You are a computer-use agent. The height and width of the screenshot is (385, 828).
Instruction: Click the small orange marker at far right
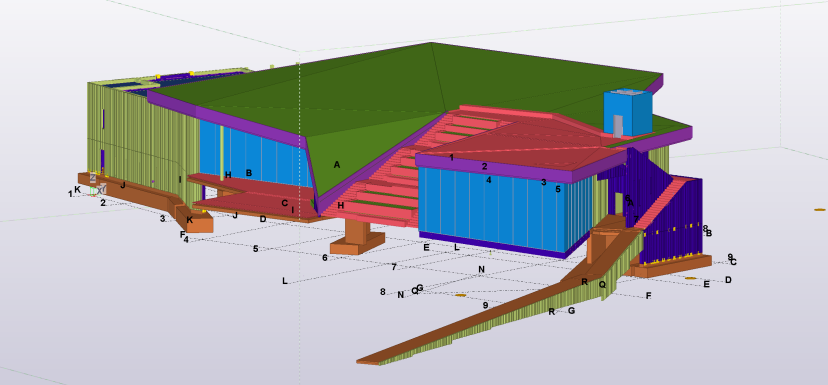tap(820, 210)
